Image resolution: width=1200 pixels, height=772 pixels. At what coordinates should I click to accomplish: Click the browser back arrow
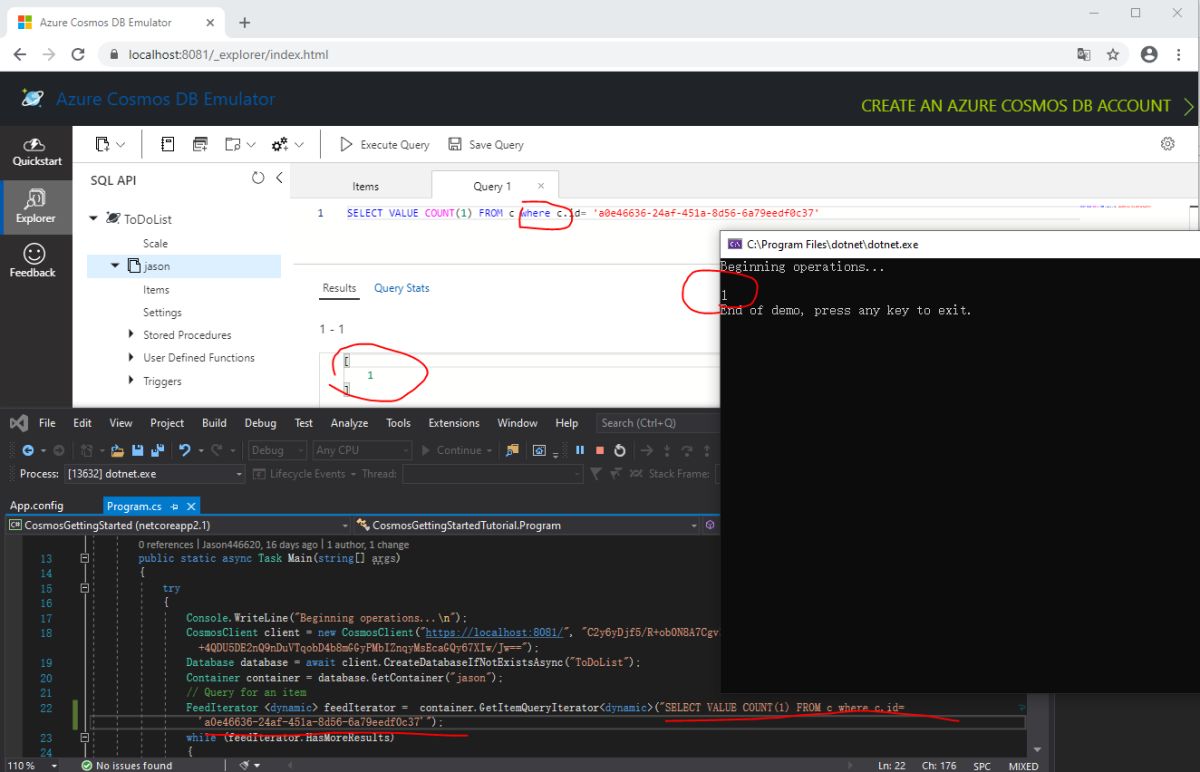pyautogui.click(x=20, y=55)
